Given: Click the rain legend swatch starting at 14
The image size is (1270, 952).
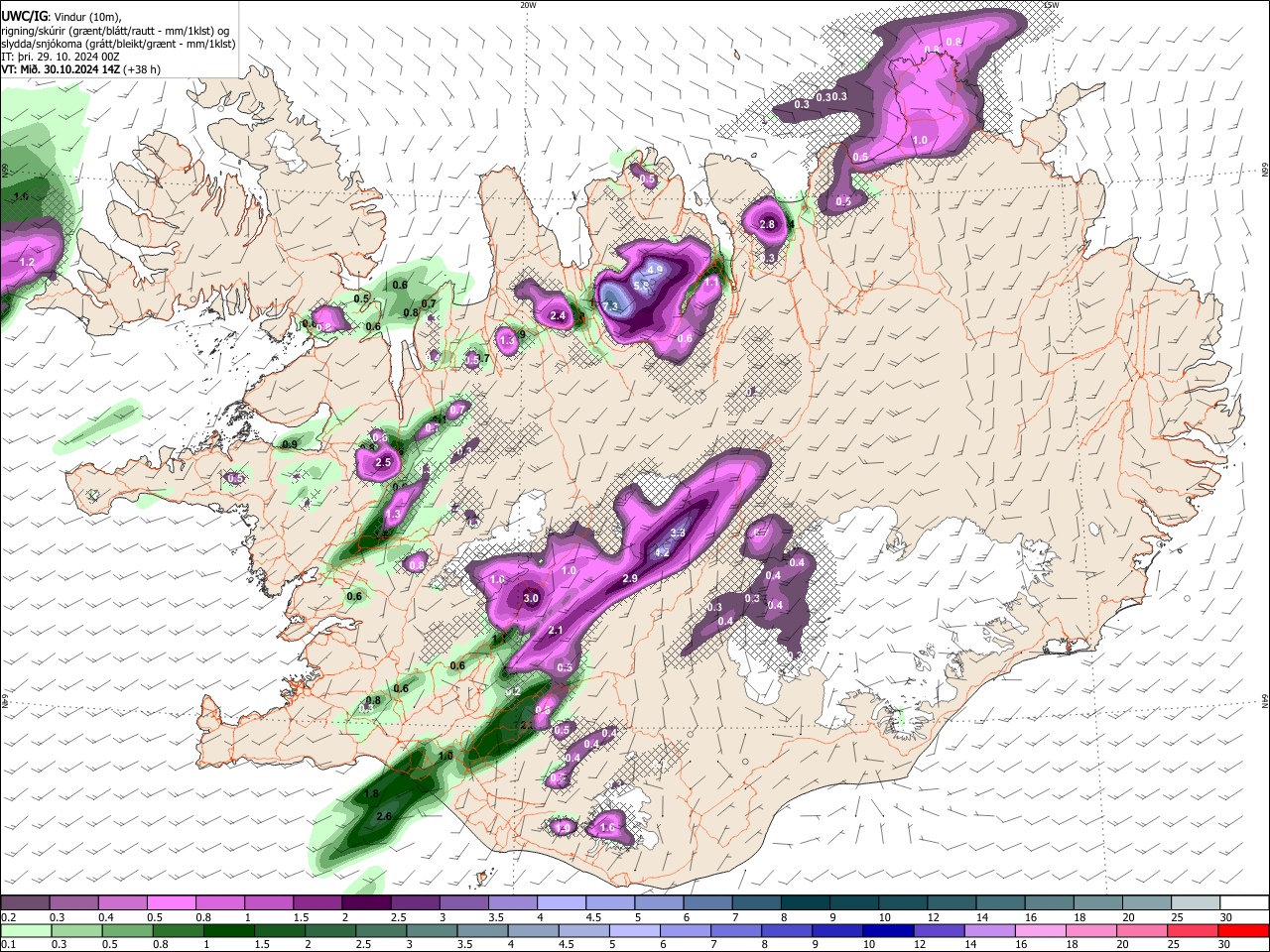Looking at the screenshot, I should pos(990,930).
